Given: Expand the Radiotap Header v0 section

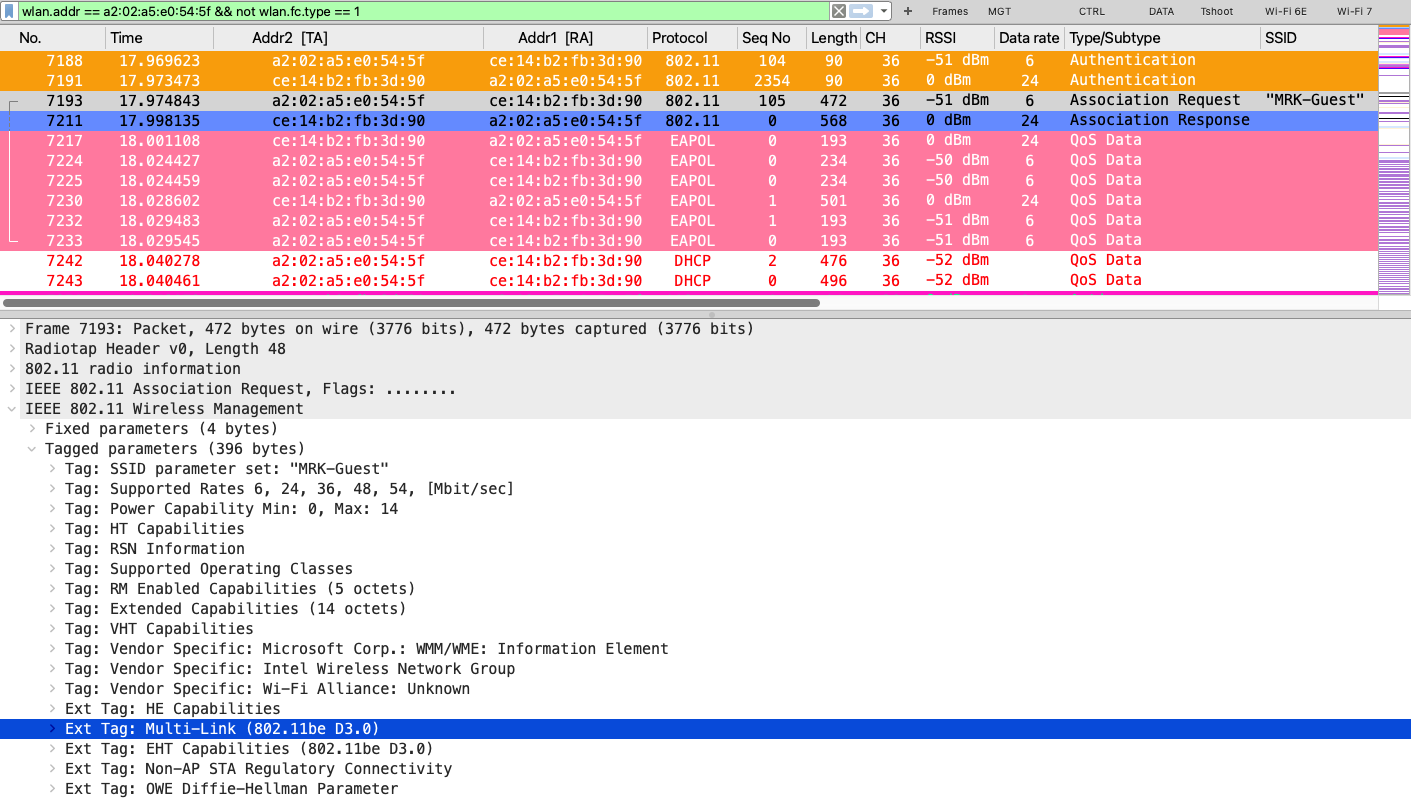Looking at the screenshot, I should coord(12,349).
